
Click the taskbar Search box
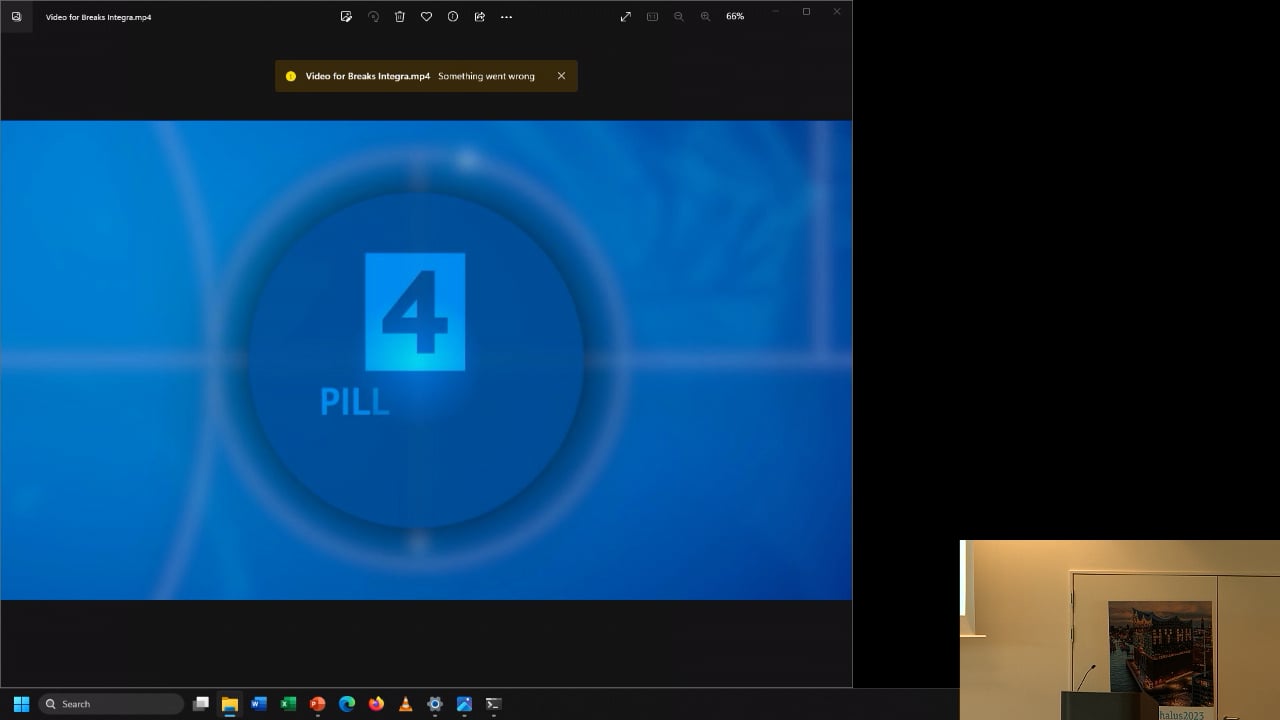click(112, 704)
